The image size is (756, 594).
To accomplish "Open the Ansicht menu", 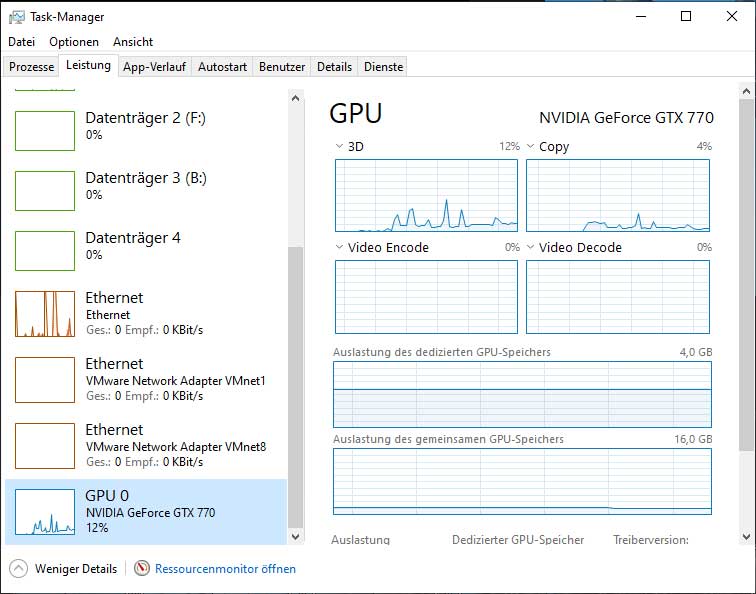I will tap(133, 42).
